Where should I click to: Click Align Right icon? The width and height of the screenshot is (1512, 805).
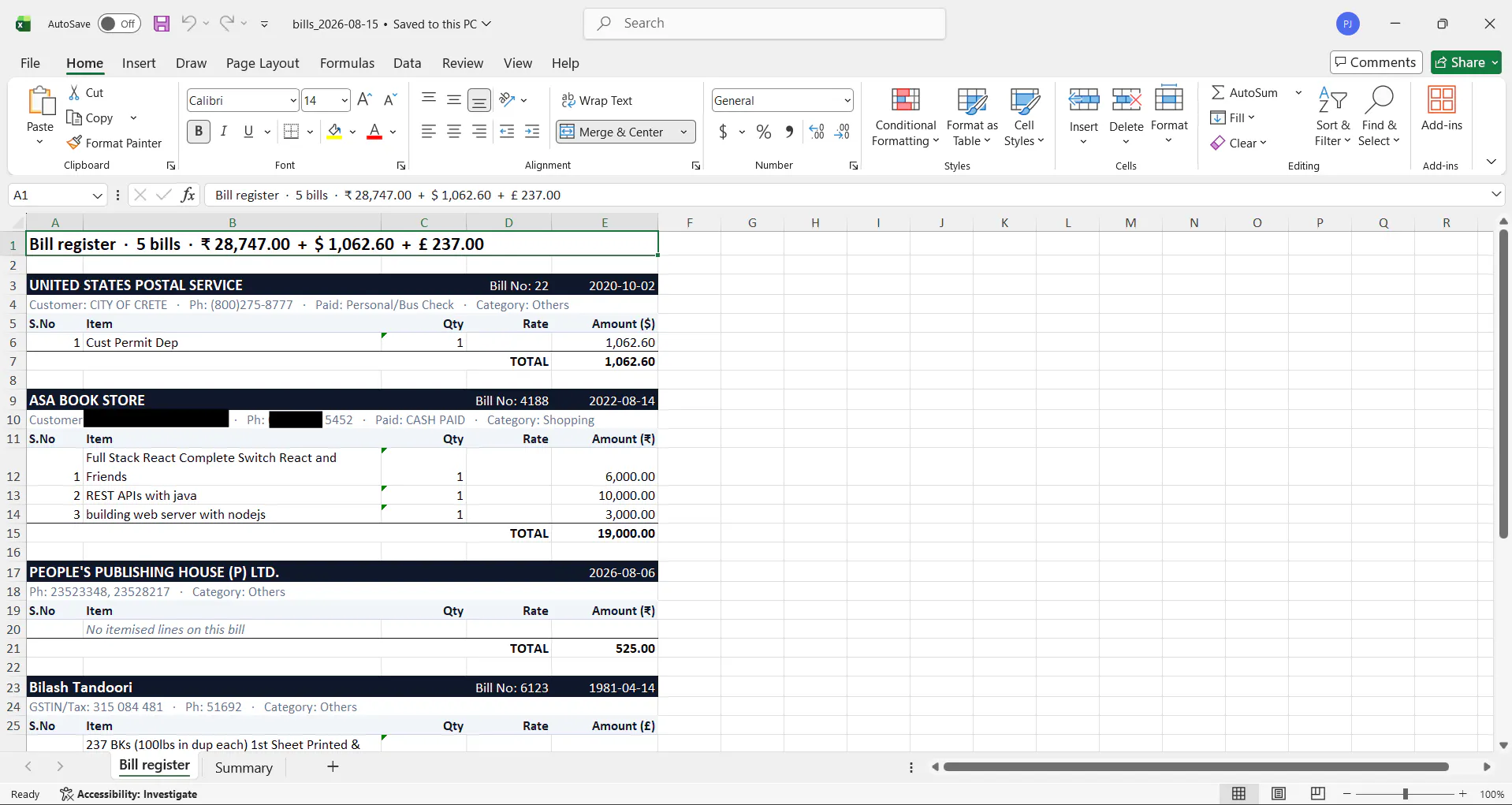pyautogui.click(x=479, y=132)
